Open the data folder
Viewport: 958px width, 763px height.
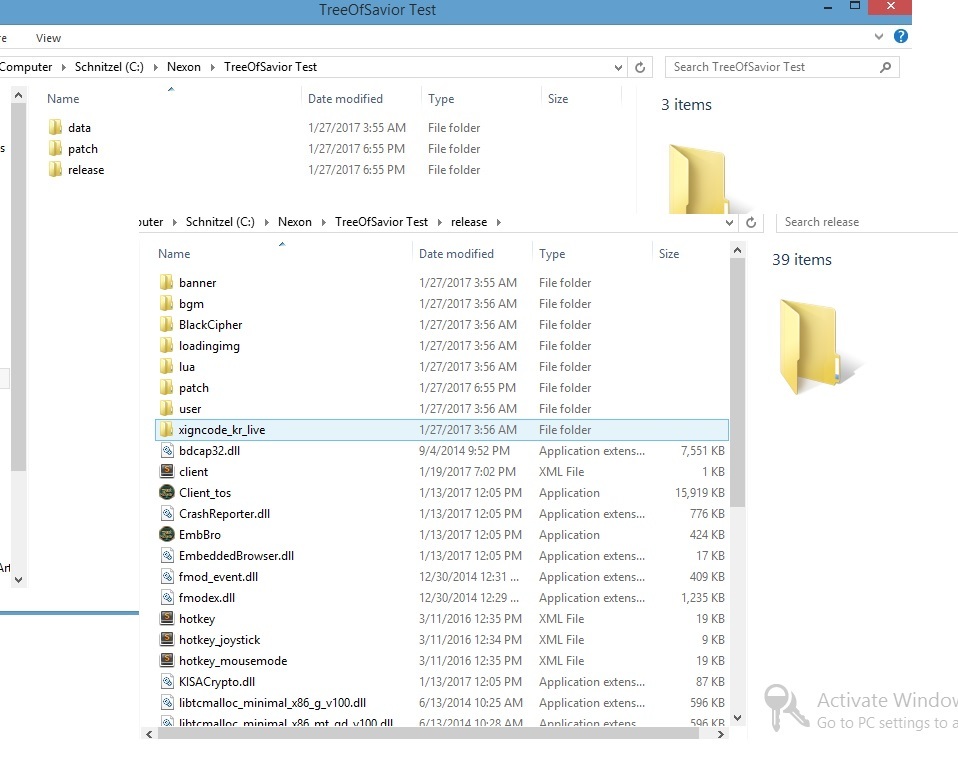click(x=79, y=128)
